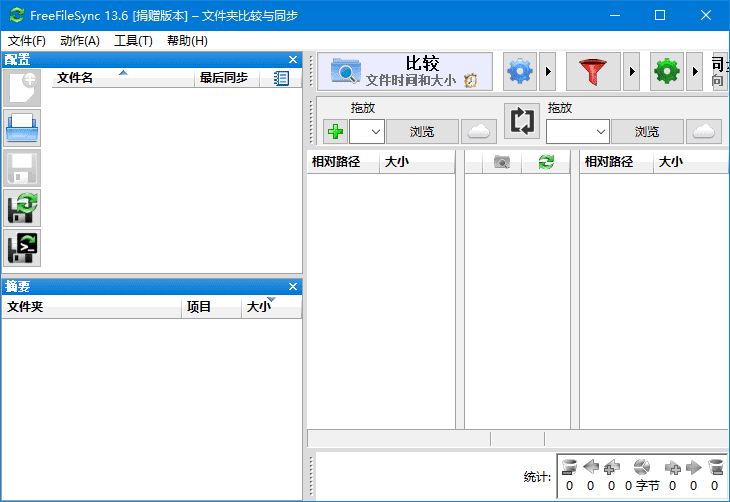The height and width of the screenshot is (502, 730).
Task: Sort by 最后同步 column header
Action: point(223,78)
